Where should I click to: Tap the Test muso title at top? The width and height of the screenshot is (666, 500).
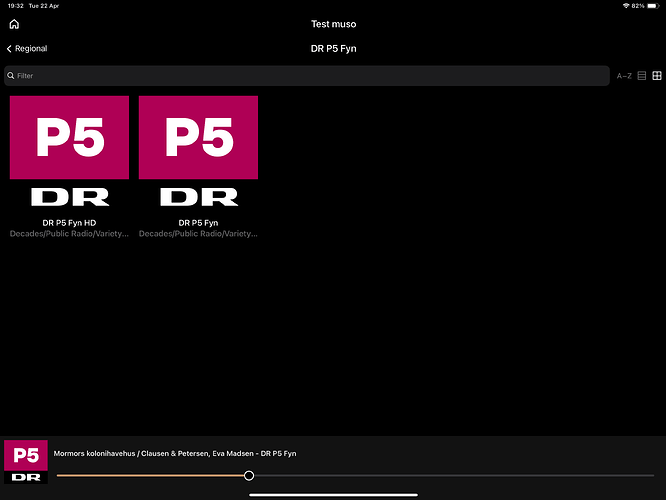point(333,24)
